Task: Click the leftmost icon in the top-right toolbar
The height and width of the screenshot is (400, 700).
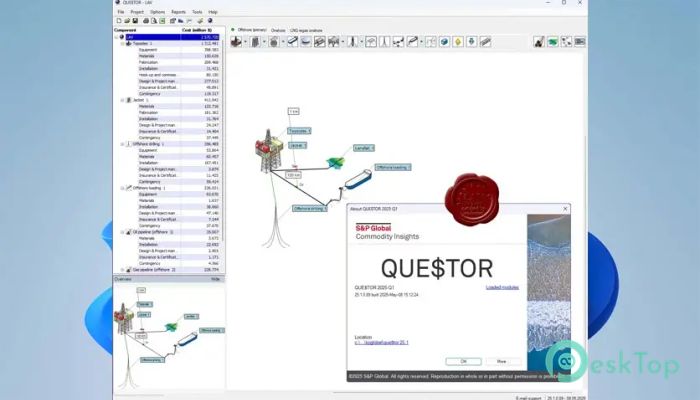Action: pyautogui.click(x=538, y=42)
